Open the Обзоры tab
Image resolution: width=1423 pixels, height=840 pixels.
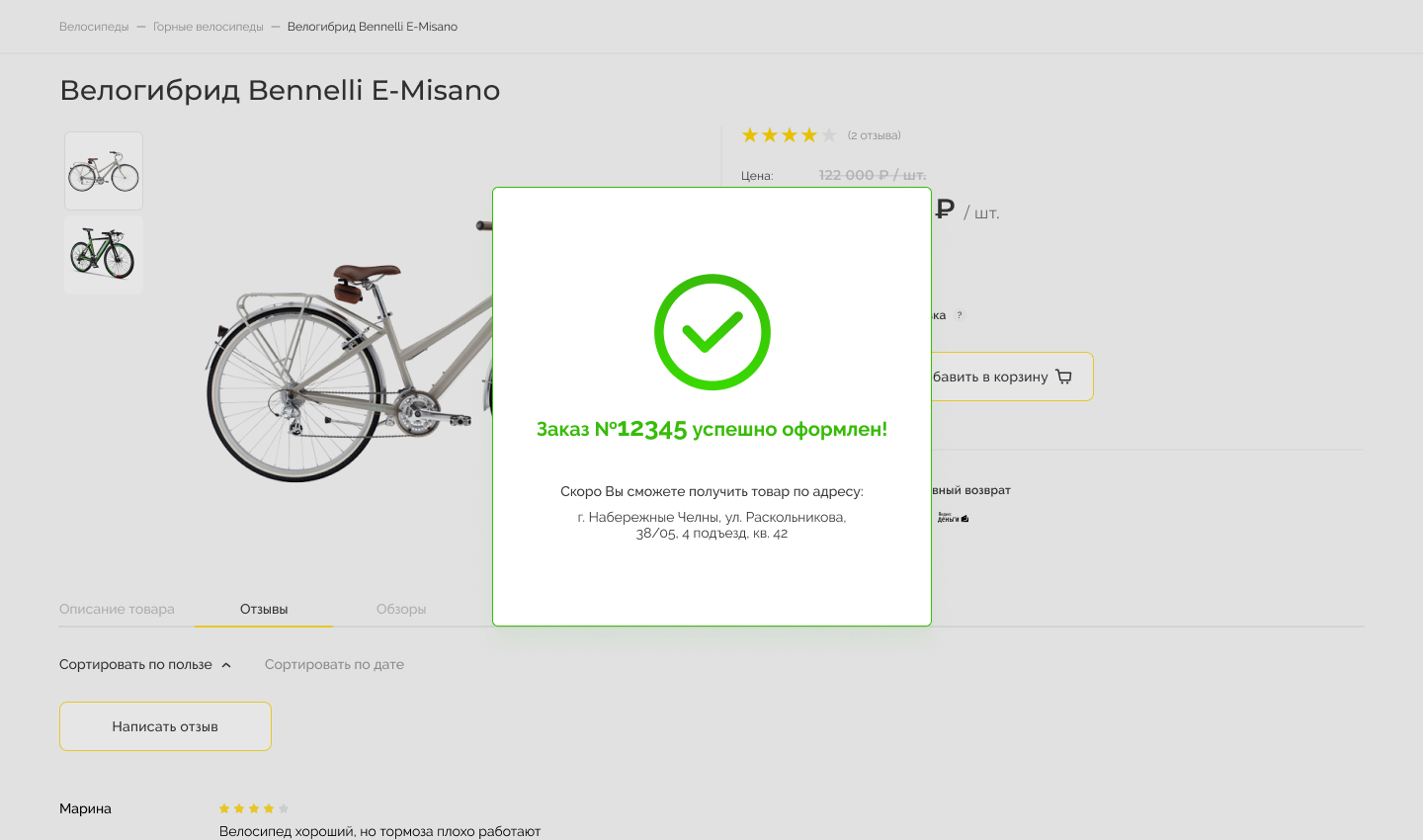pos(401,609)
